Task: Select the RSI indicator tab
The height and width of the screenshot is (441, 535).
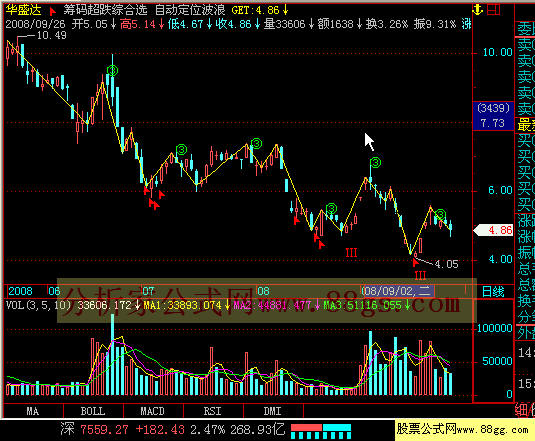Action: [x=213, y=411]
